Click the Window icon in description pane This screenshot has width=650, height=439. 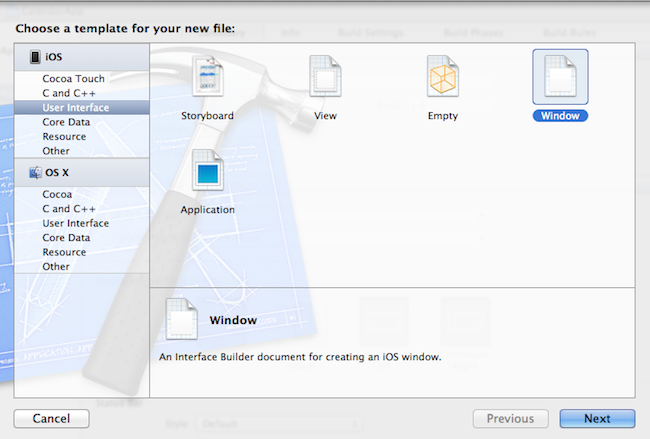point(182,319)
